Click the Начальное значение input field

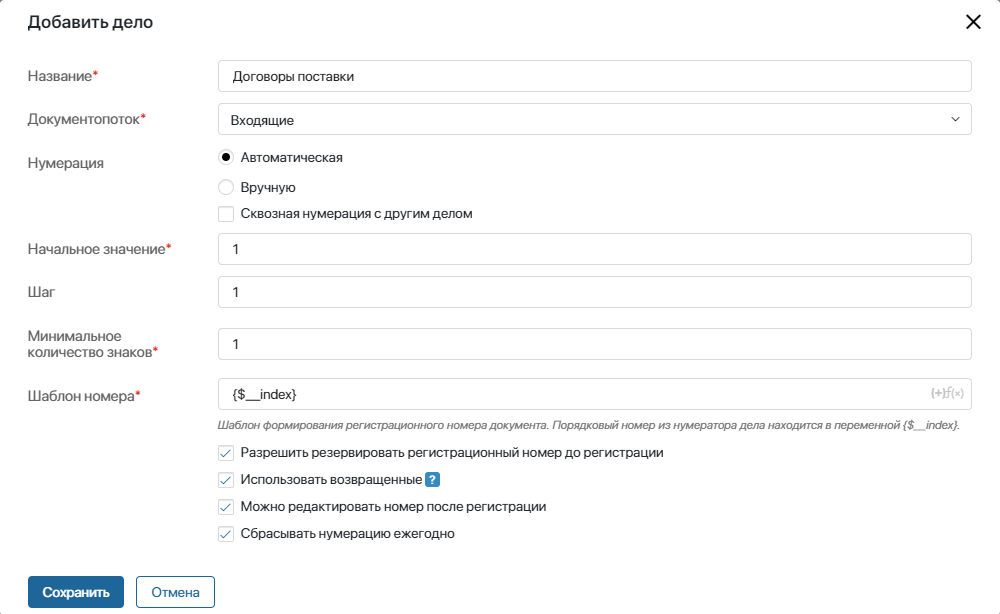click(x=595, y=249)
